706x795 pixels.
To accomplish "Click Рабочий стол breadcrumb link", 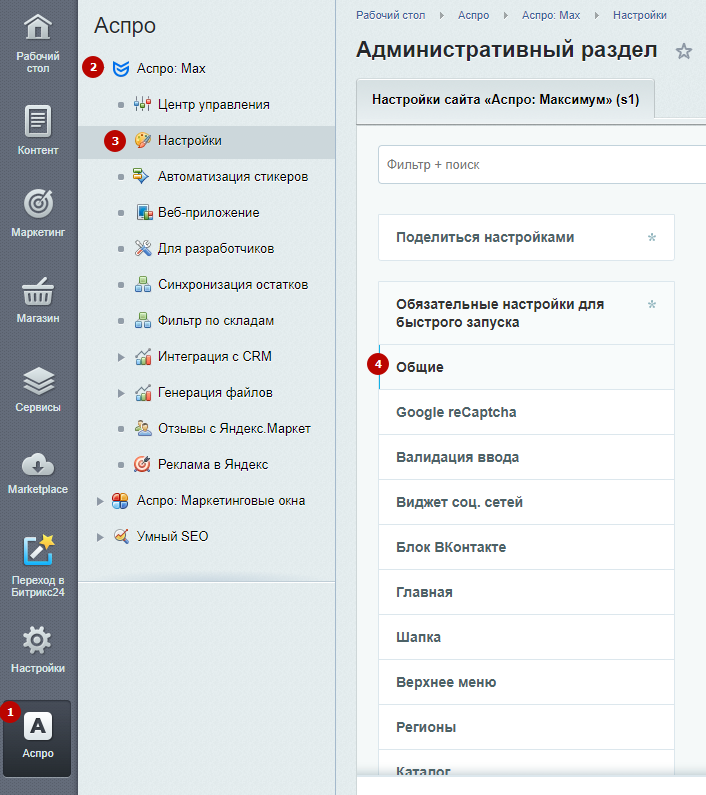I will pos(391,15).
